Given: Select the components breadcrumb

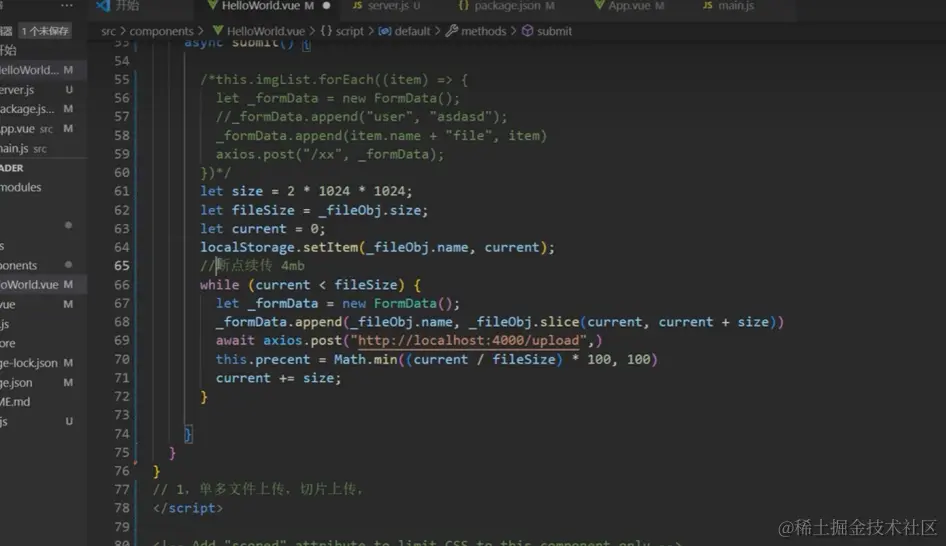Looking at the screenshot, I should (161, 31).
